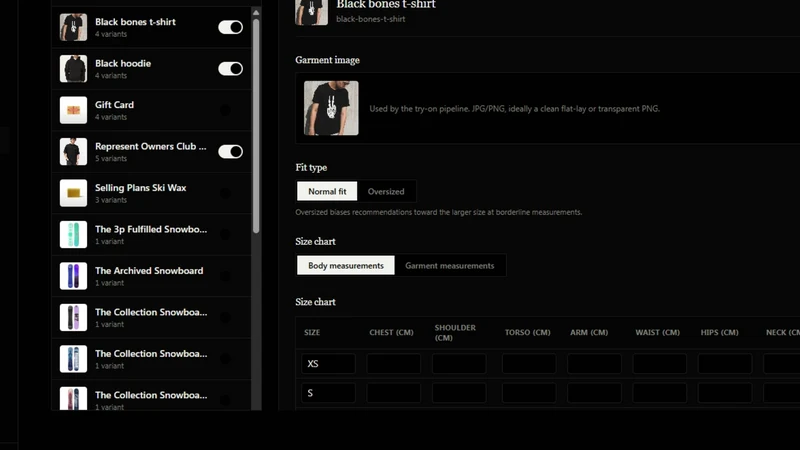Select Selling Plans Ski Wax row
800x450 pixels.
(x=152, y=193)
